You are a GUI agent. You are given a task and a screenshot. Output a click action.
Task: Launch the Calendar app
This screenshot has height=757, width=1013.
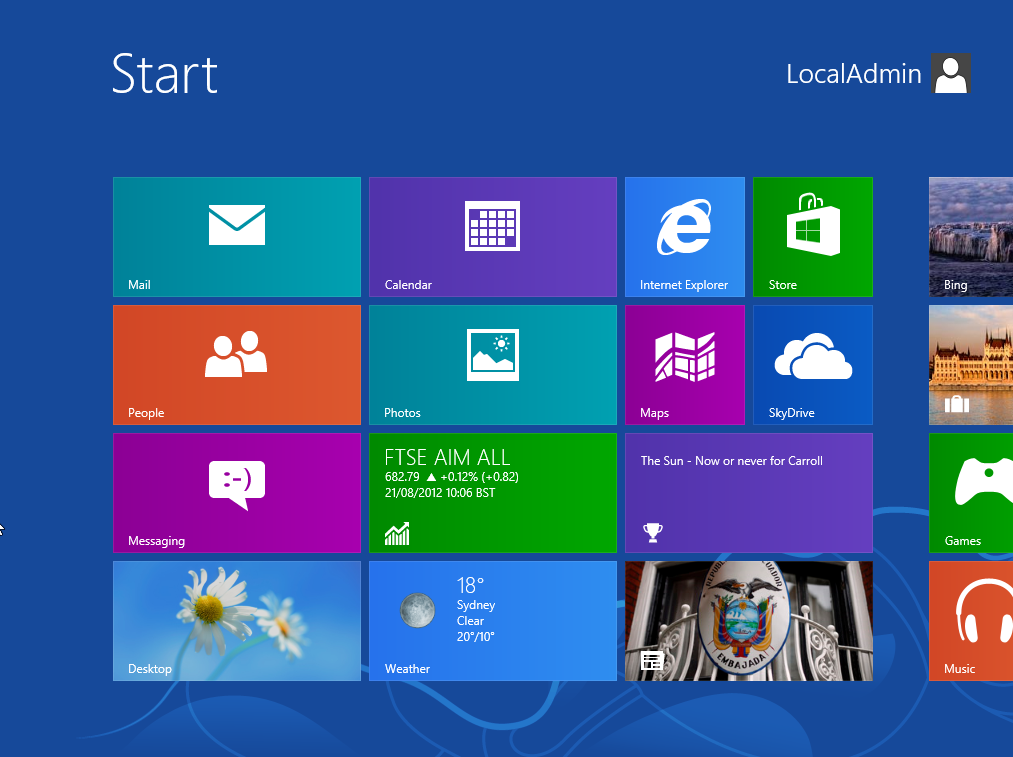[492, 237]
